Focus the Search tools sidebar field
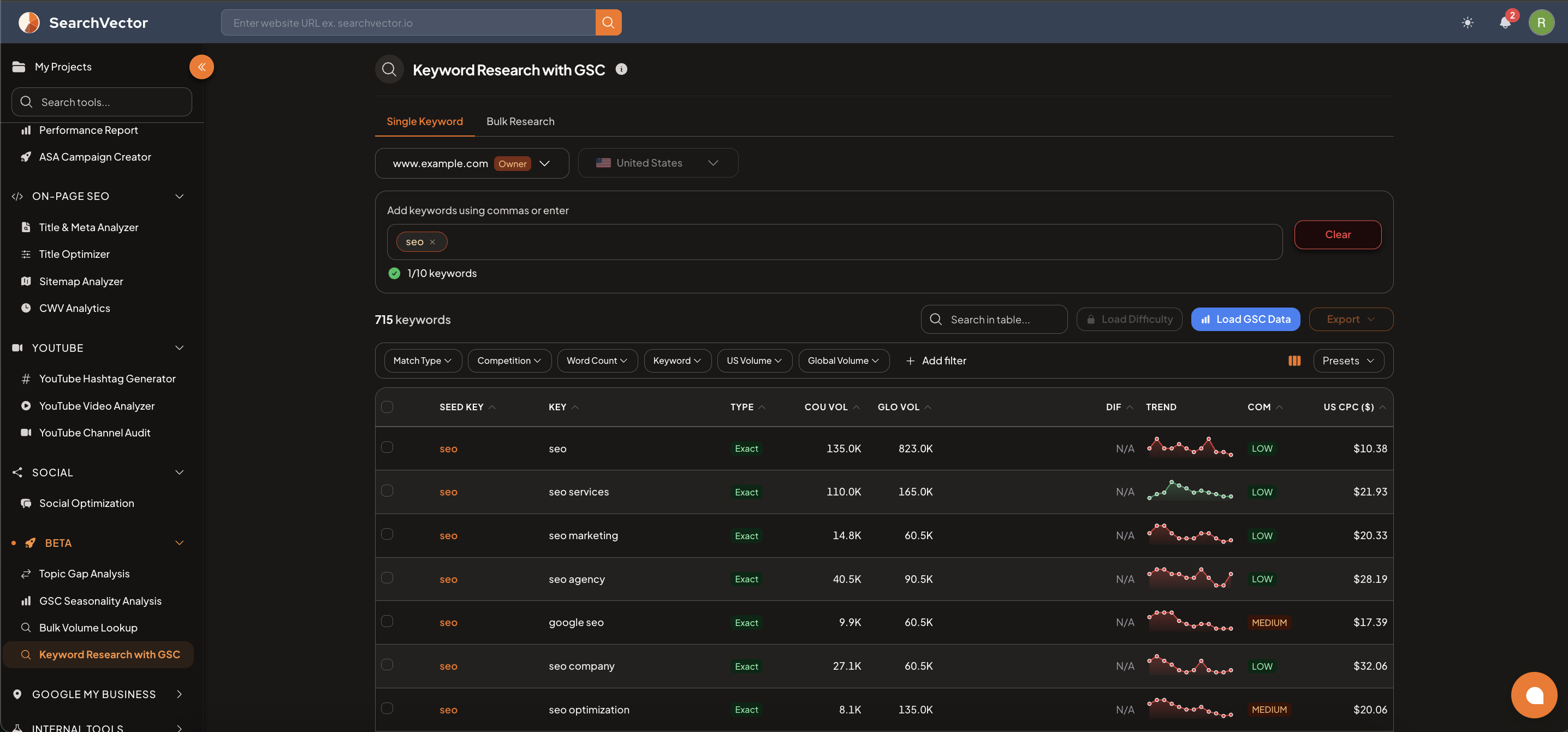Viewport: 1568px width, 732px height. pyautogui.click(x=102, y=102)
